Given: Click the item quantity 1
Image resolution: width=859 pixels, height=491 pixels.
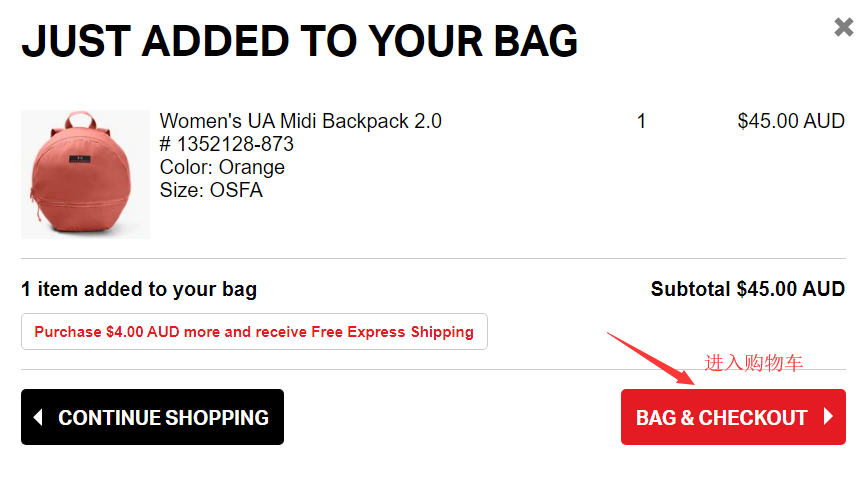Looking at the screenshot, I should click(x=641, y=121).
